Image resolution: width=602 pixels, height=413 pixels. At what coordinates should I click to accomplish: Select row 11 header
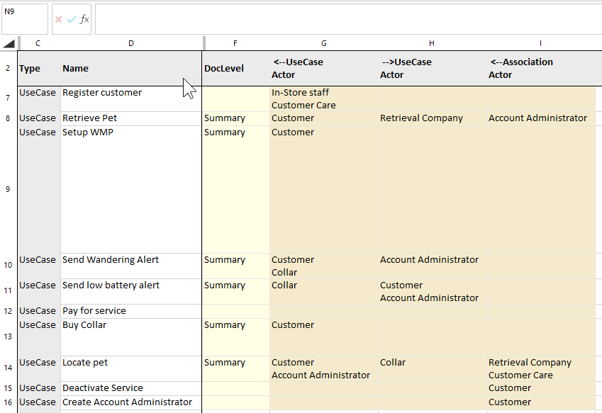point(8,291)
